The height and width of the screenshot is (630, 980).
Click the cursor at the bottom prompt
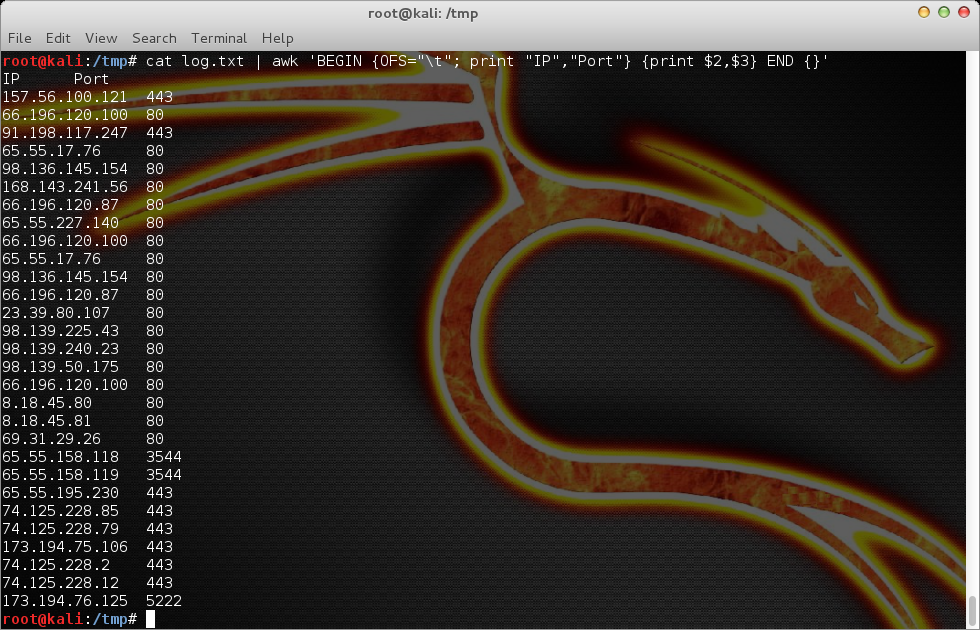click(150, 619)
